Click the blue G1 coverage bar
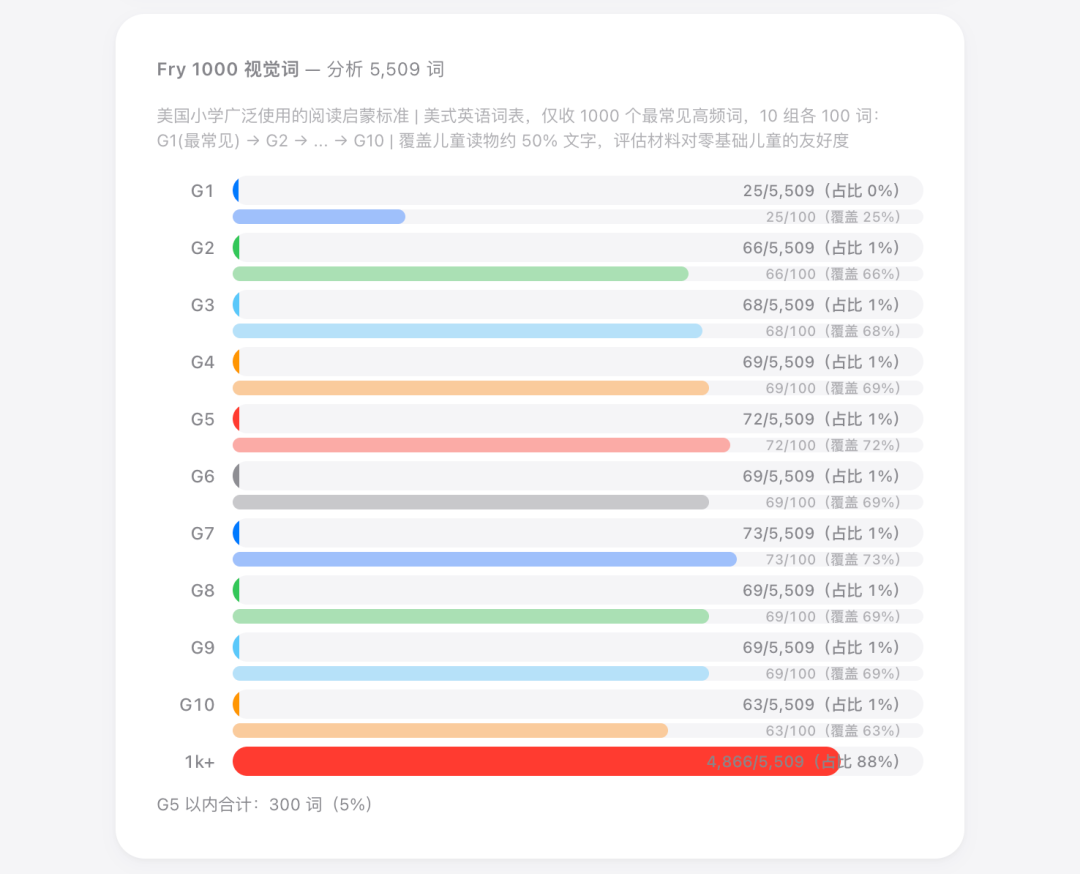 (319, 217)
